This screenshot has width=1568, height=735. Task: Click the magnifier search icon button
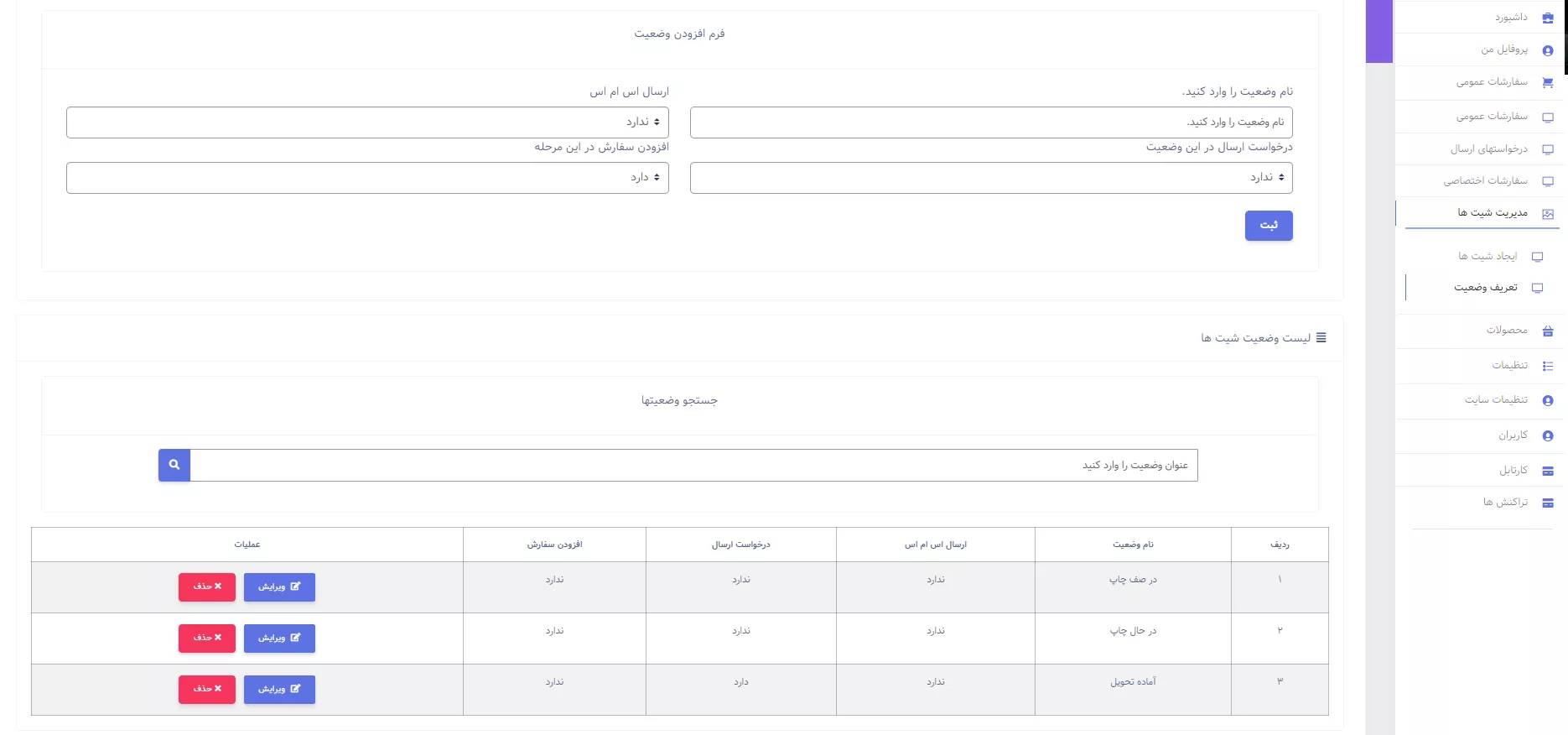pyautogui.click(x=174, y=465)
